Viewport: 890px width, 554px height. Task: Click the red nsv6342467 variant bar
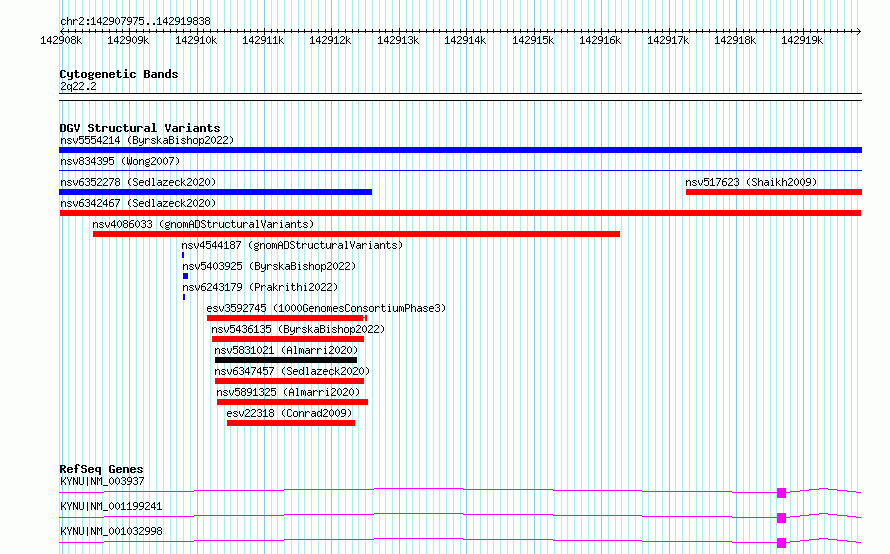tap(460, 213)
